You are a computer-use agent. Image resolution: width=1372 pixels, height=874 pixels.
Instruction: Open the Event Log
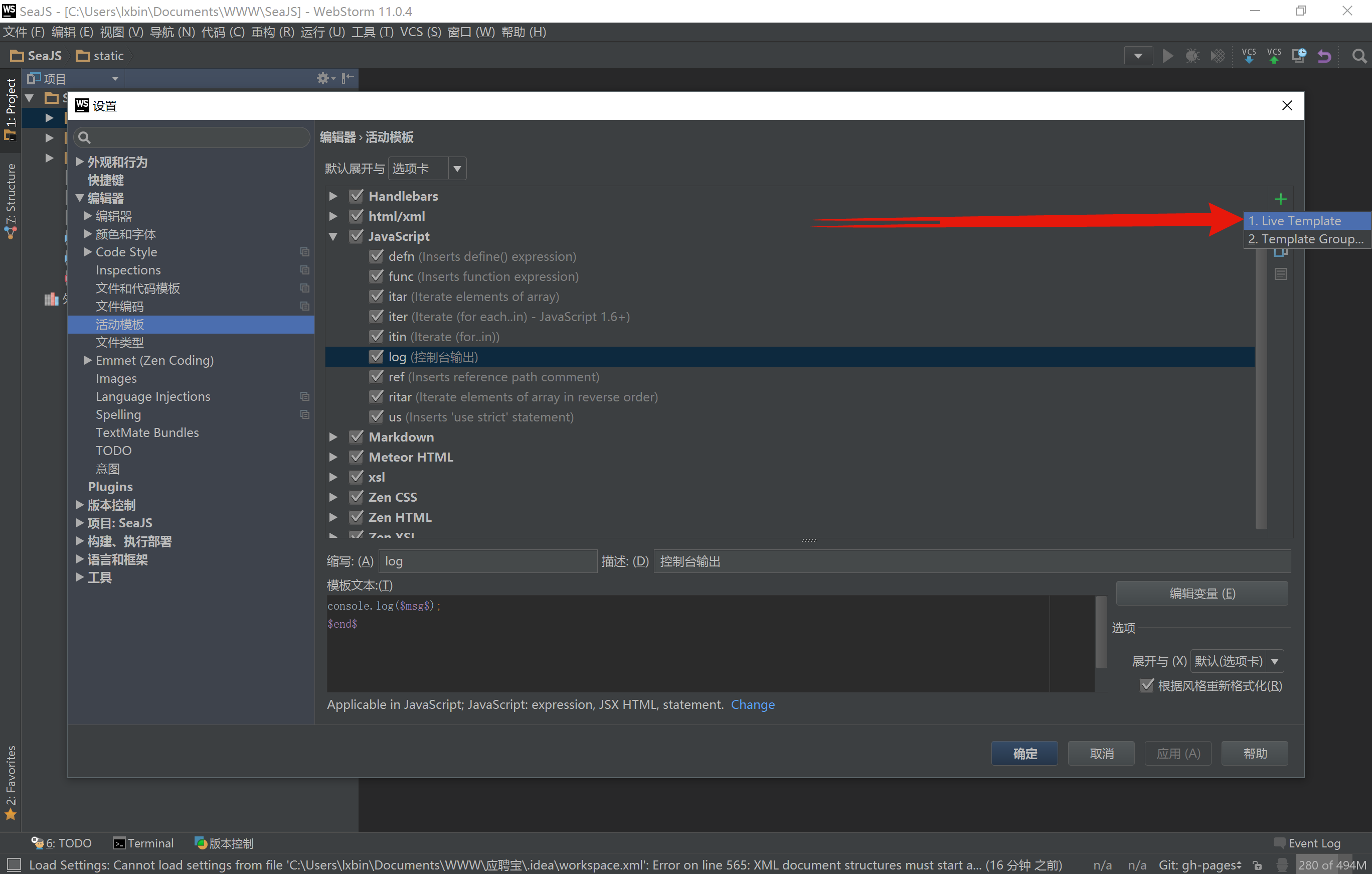[x=1308, y=843]
